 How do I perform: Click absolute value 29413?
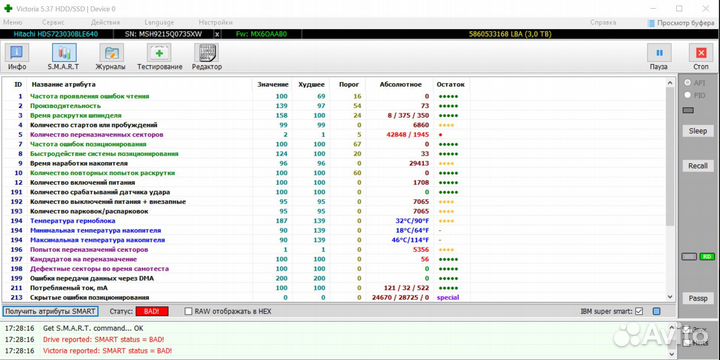(x=419, y=163)
